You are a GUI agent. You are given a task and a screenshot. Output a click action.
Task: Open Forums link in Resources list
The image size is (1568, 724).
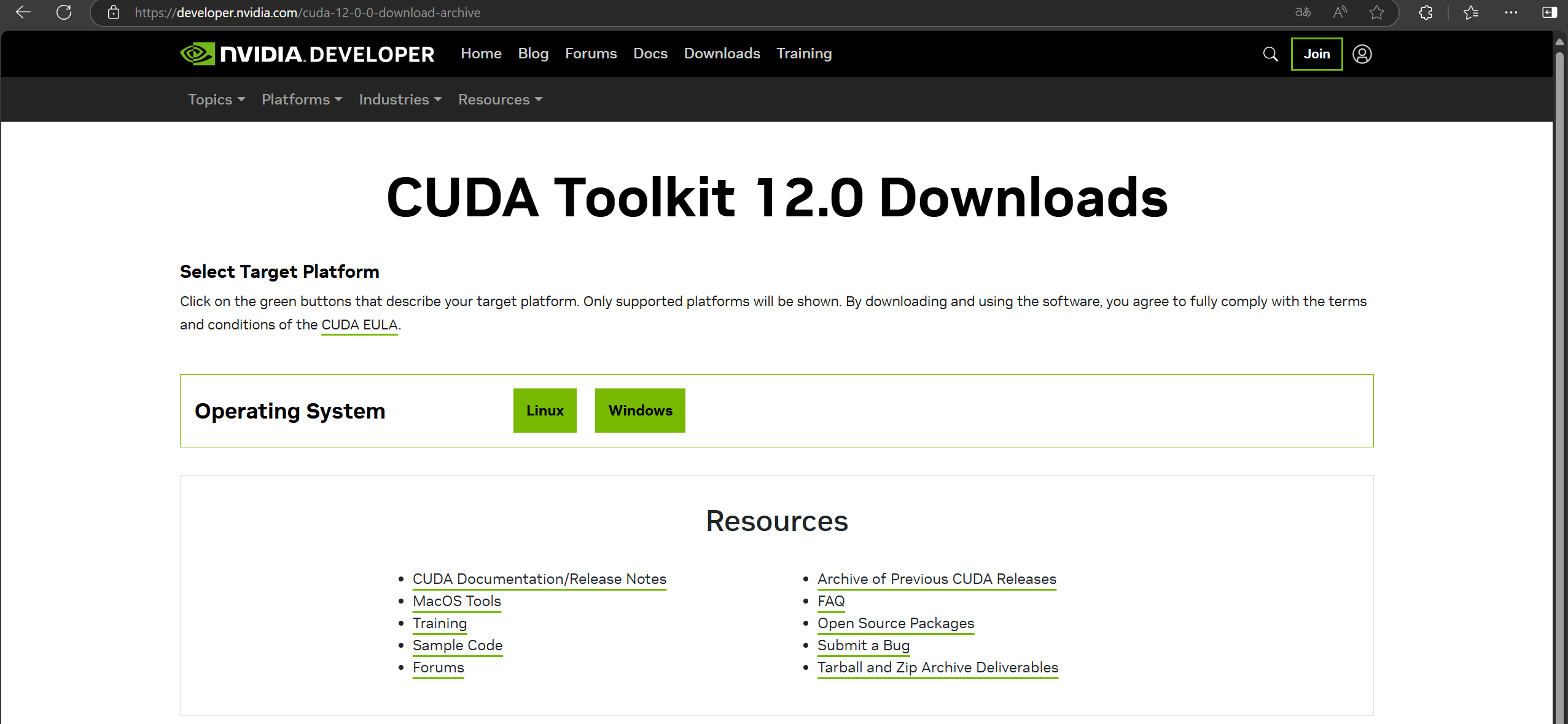click(439, 667)
